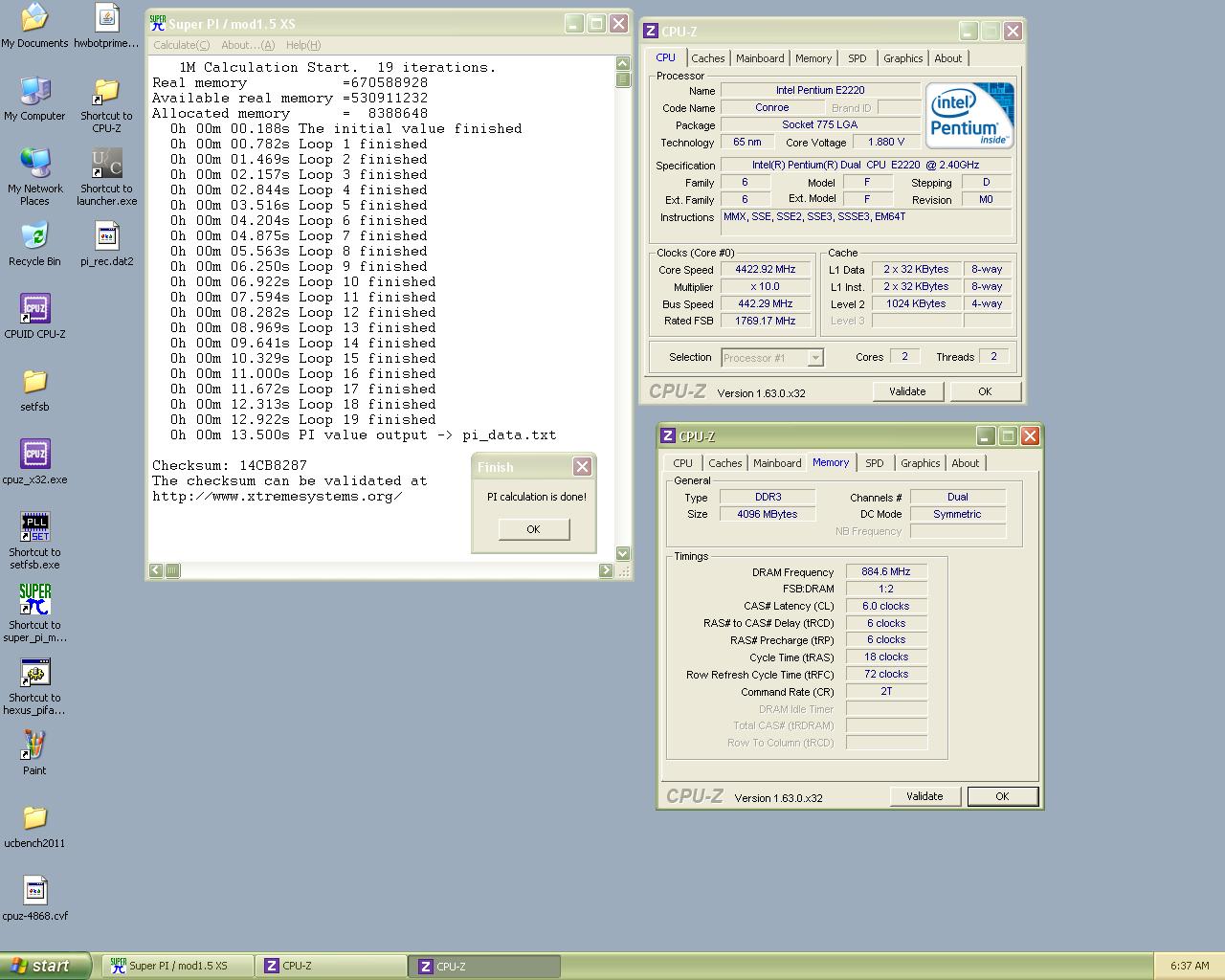
Task: Click Super PI horizontal scrollbar right arrow
Action: pyautogui.click(x=606, y=570)
